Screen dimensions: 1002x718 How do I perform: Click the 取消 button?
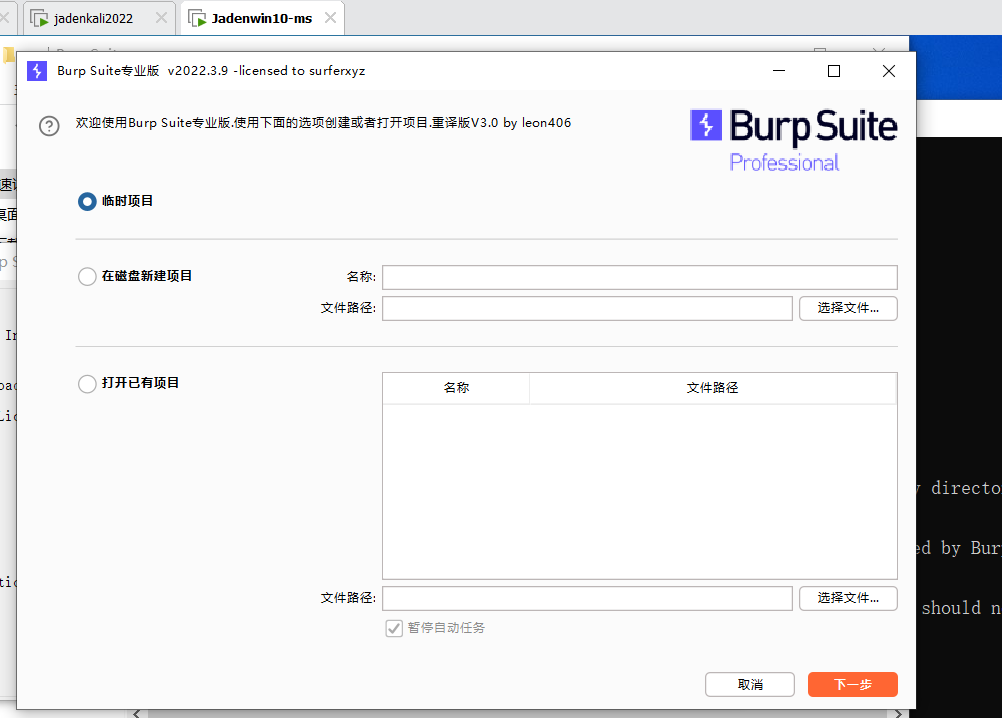pyautogui.click(x=750, y=685)
